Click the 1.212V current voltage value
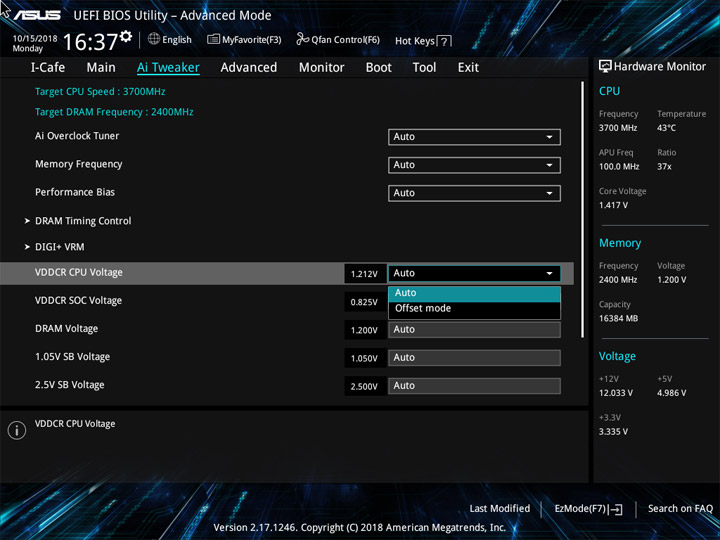The height and width of the screenshot is (540, 720). (x=365, y=274)
